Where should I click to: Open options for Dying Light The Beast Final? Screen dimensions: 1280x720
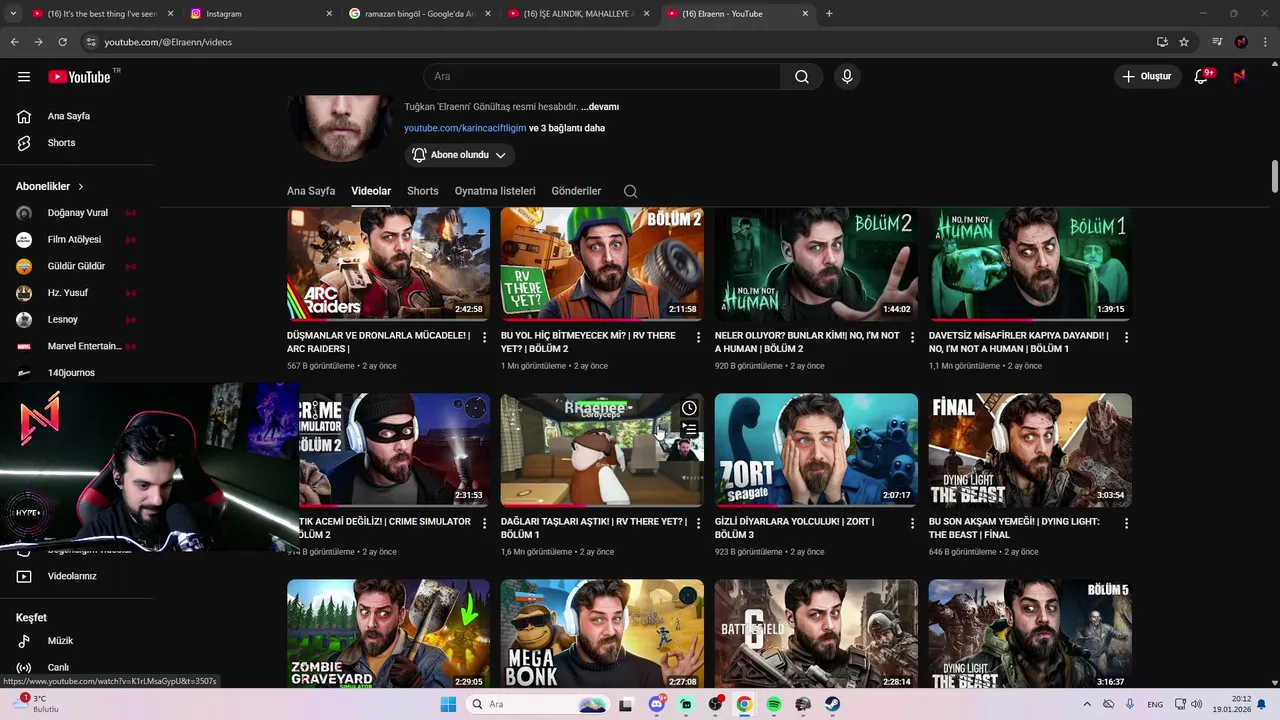pyautogui.click(x=1126, y=523)
